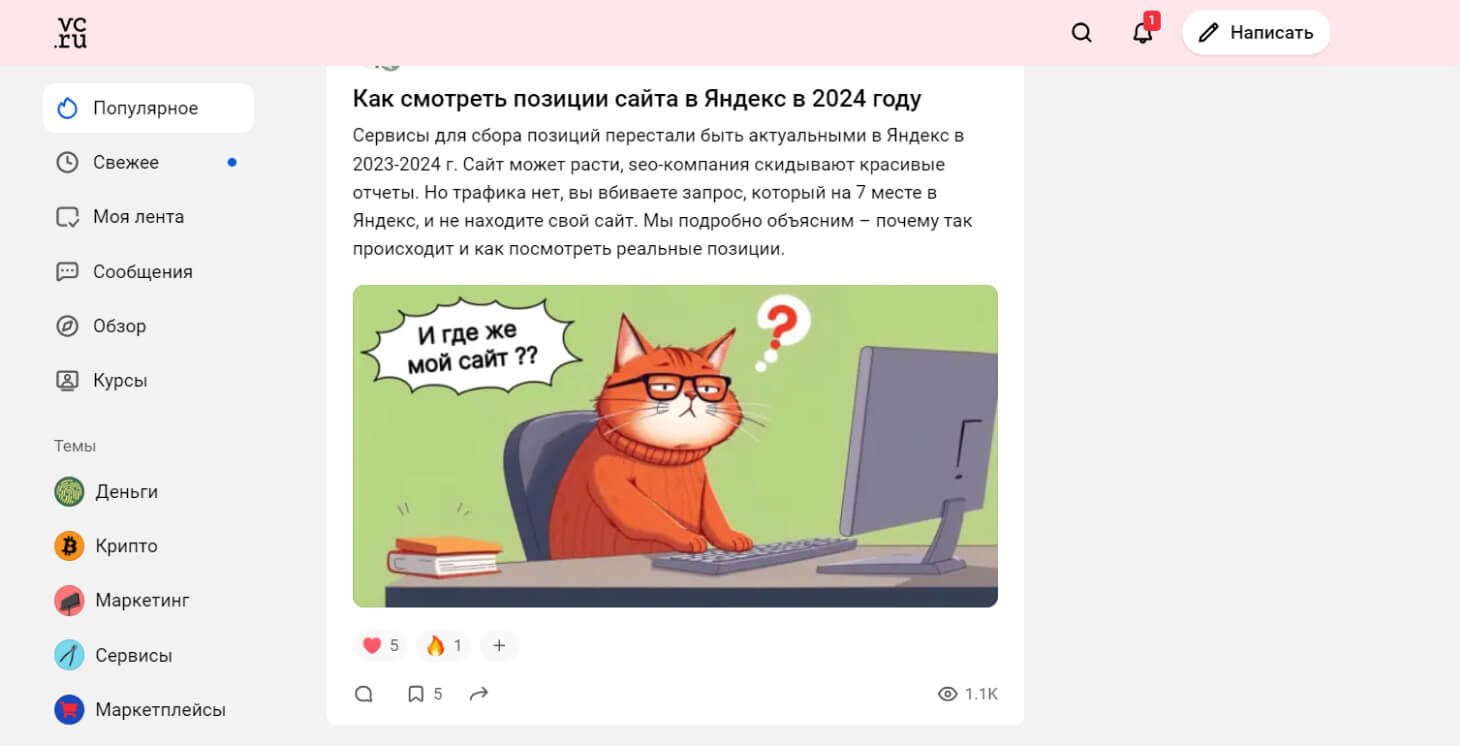Toggle the heart reaction
This screenshot has width=1460, height=746.
click(x=380, y=646)
